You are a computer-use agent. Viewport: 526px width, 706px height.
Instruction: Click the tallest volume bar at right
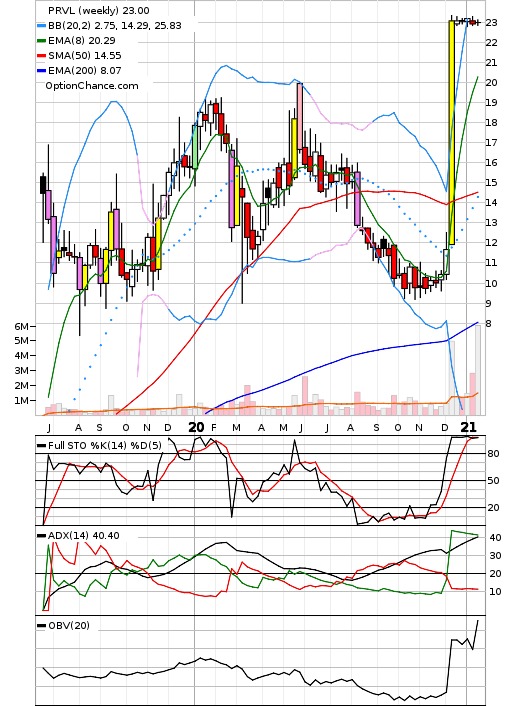478,370
